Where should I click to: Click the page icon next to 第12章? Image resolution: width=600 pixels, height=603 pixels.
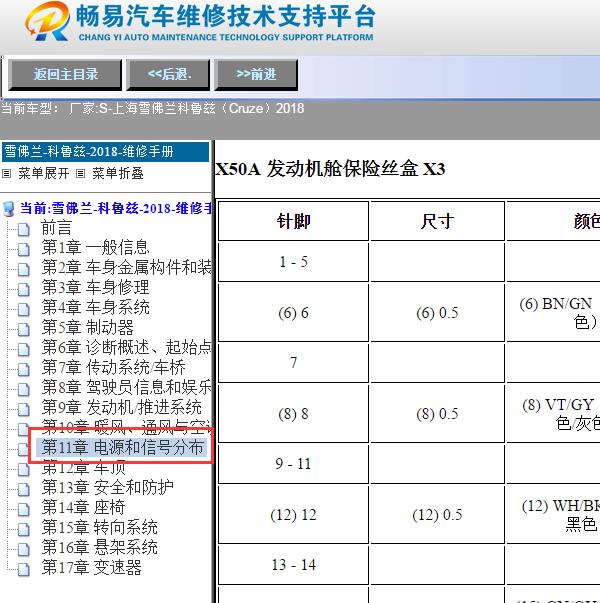click(x=24, y=469)
